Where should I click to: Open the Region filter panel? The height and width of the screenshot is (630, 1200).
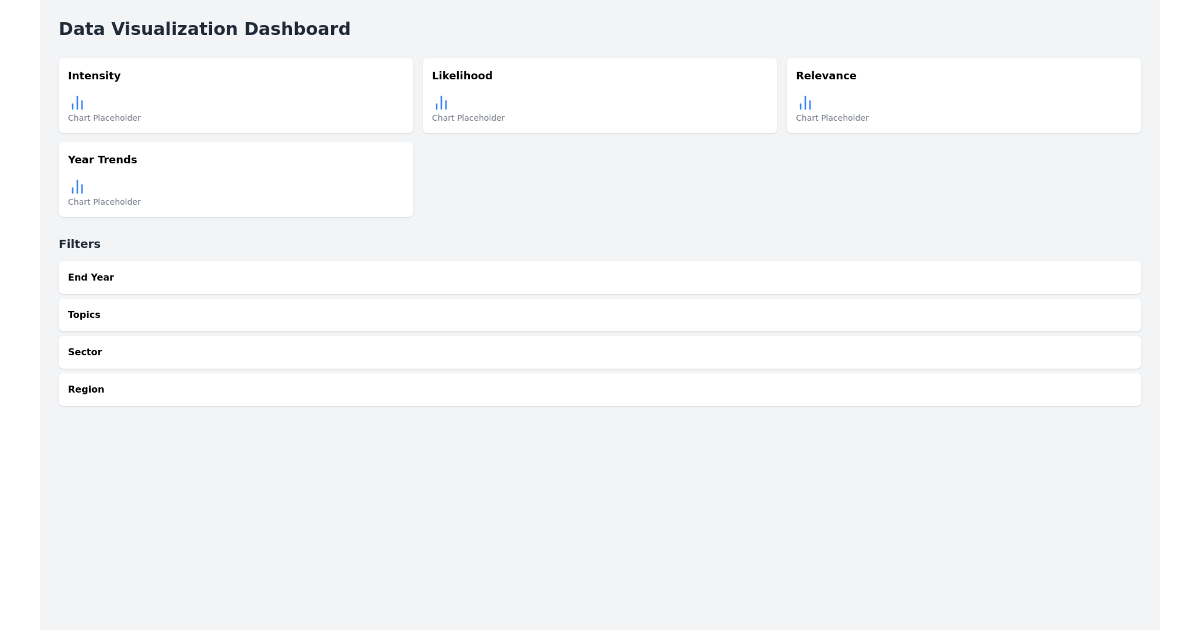pos(600,389)
